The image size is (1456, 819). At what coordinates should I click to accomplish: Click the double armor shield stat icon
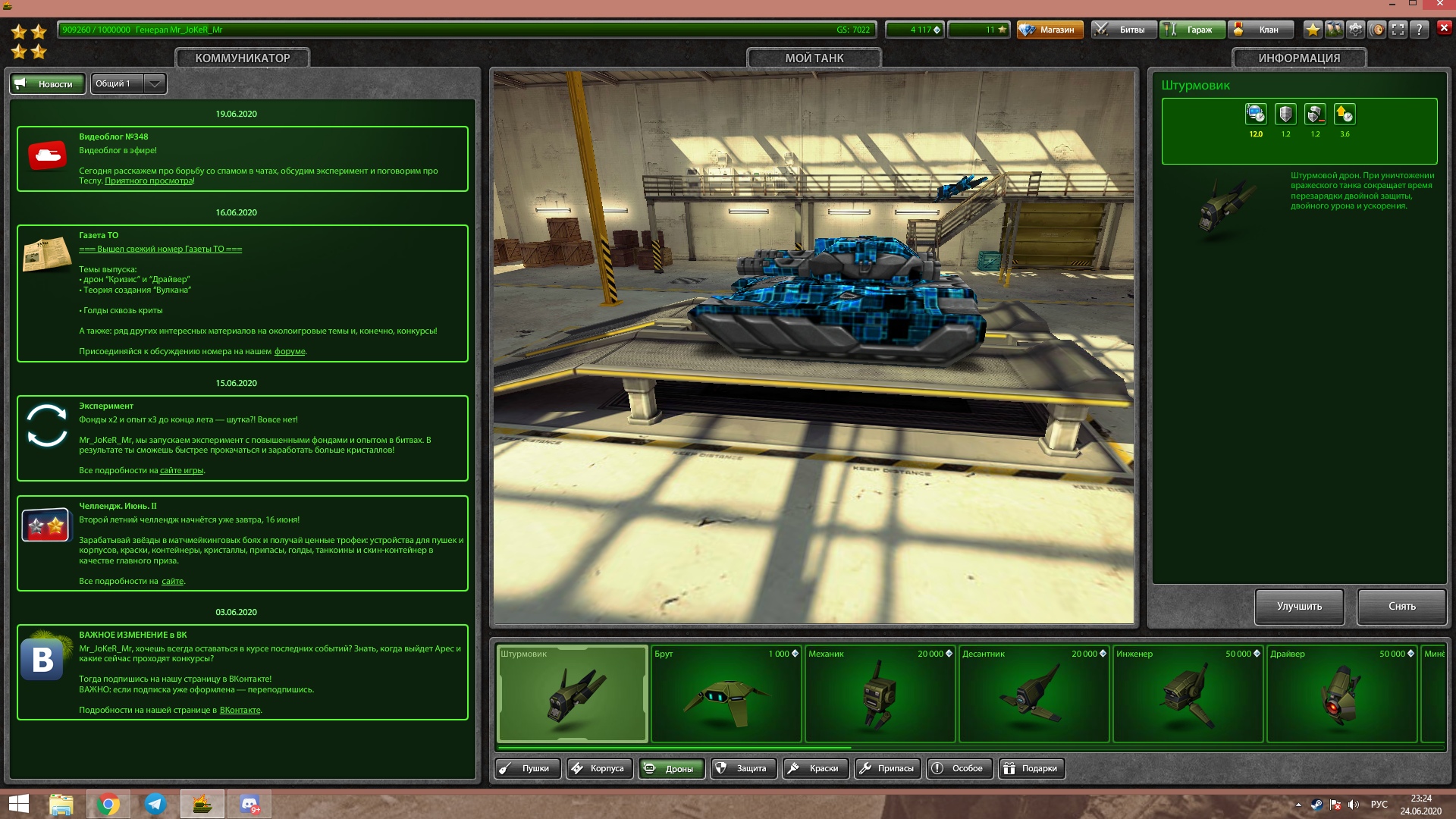pyautogui.click(x=1285, y=115)
